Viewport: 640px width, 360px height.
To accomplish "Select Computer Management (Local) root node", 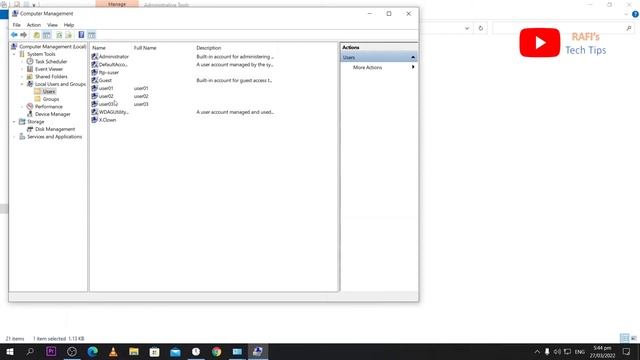I will pyautogui.click(x=52, y=47).
